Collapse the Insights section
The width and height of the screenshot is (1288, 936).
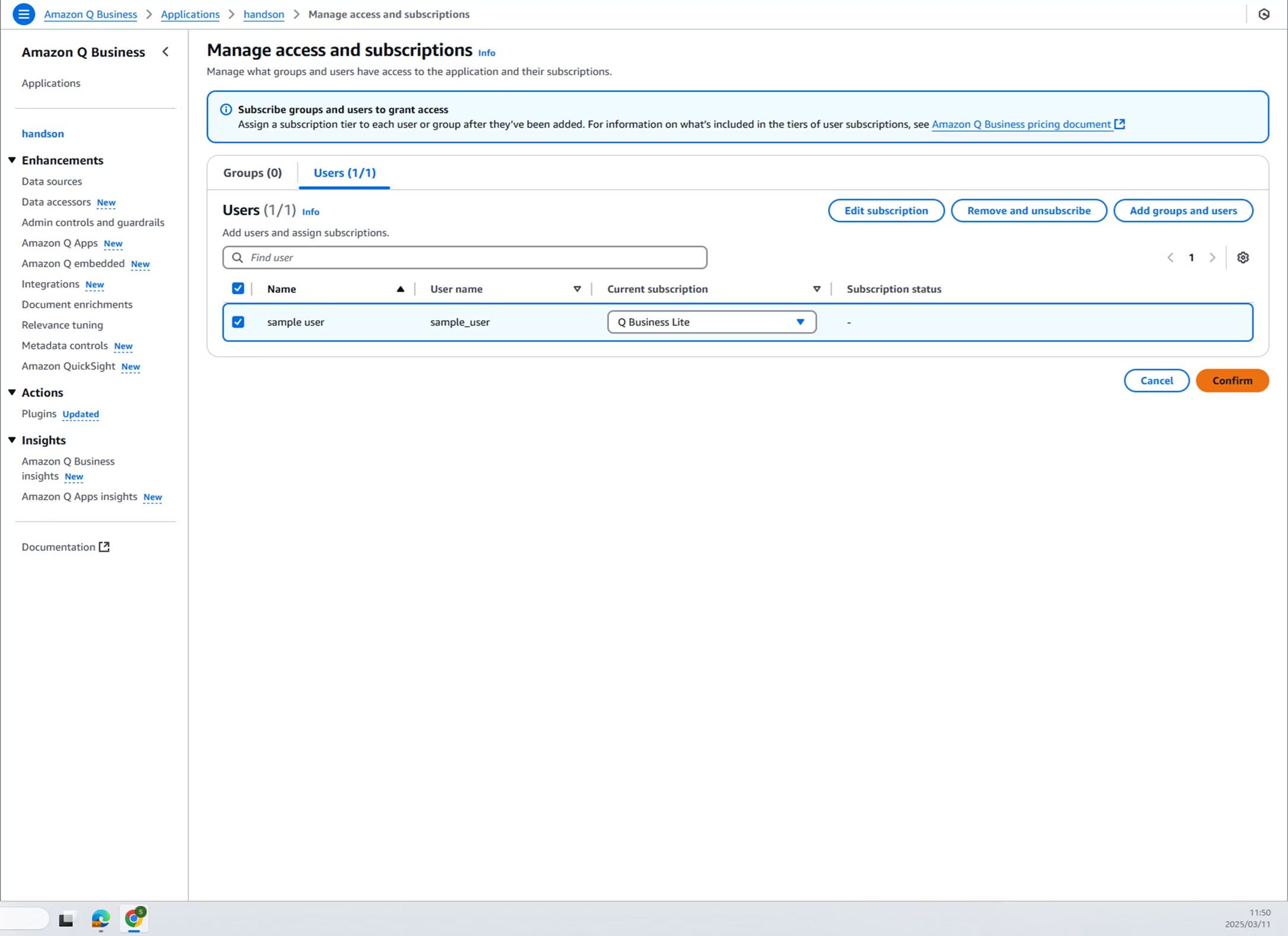[12, 440]
